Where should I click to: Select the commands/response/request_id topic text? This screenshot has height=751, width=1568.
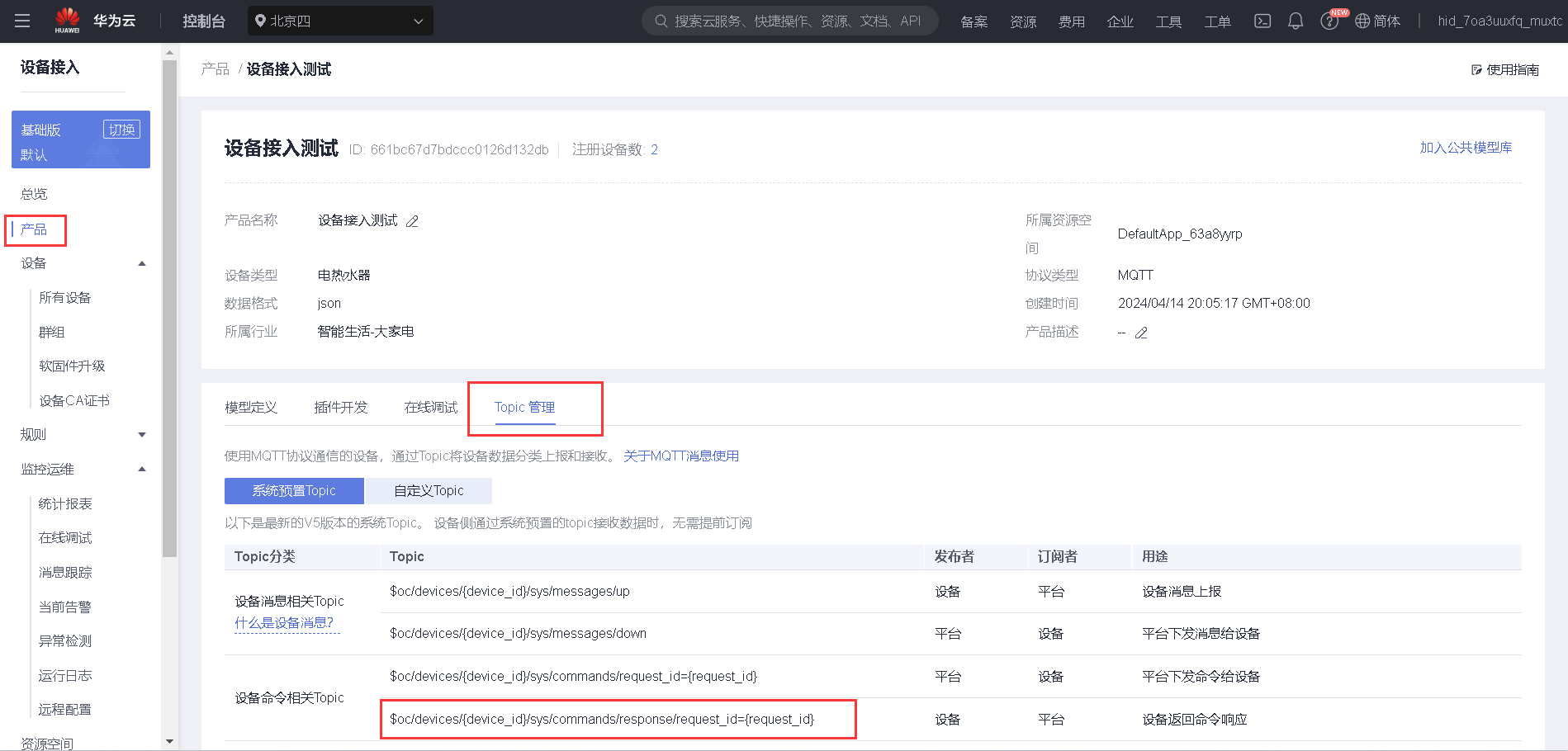pos(602,720)
